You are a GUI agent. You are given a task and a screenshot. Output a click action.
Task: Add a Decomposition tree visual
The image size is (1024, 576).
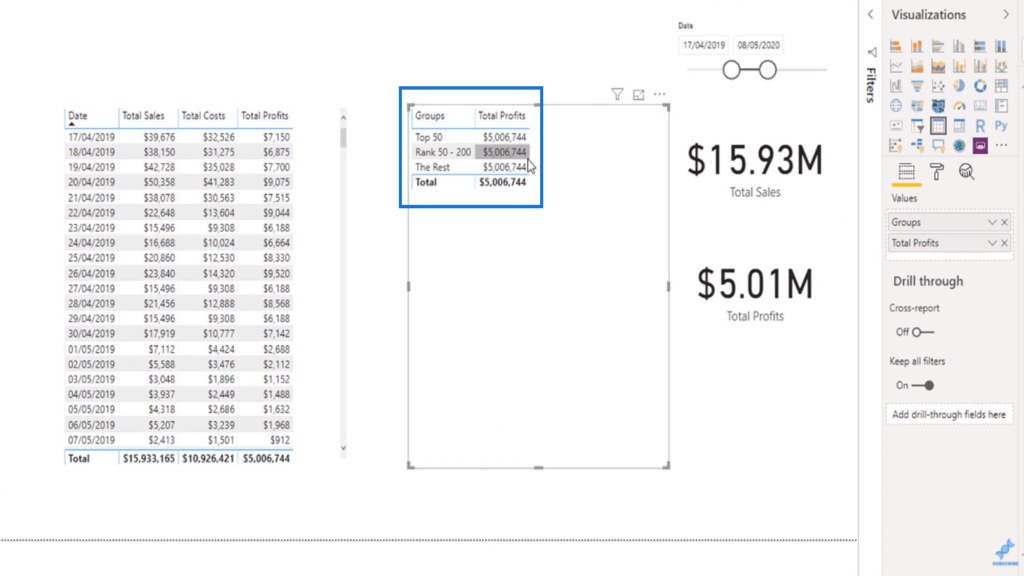coord(917,146)
